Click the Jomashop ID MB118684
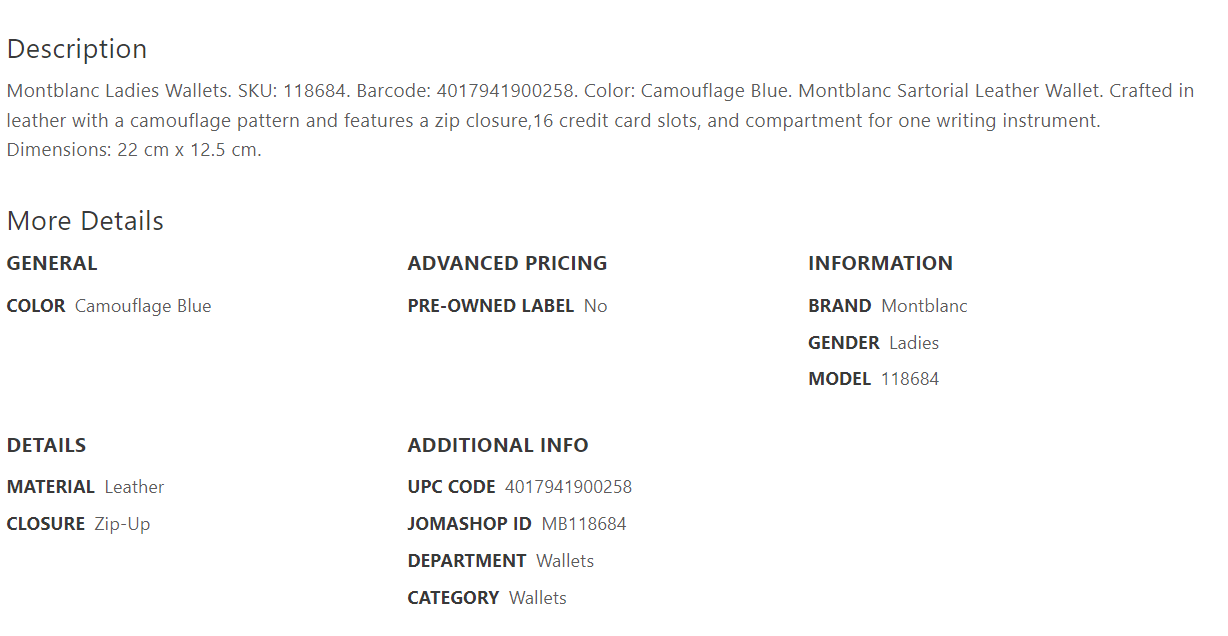1228x636 pixels. point(584,524)
